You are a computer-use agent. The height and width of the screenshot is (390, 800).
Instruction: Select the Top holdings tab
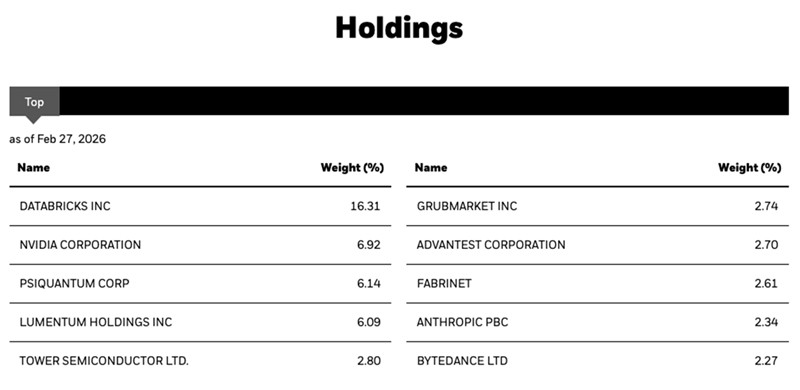pyautogui.click(x=34, y=102)
